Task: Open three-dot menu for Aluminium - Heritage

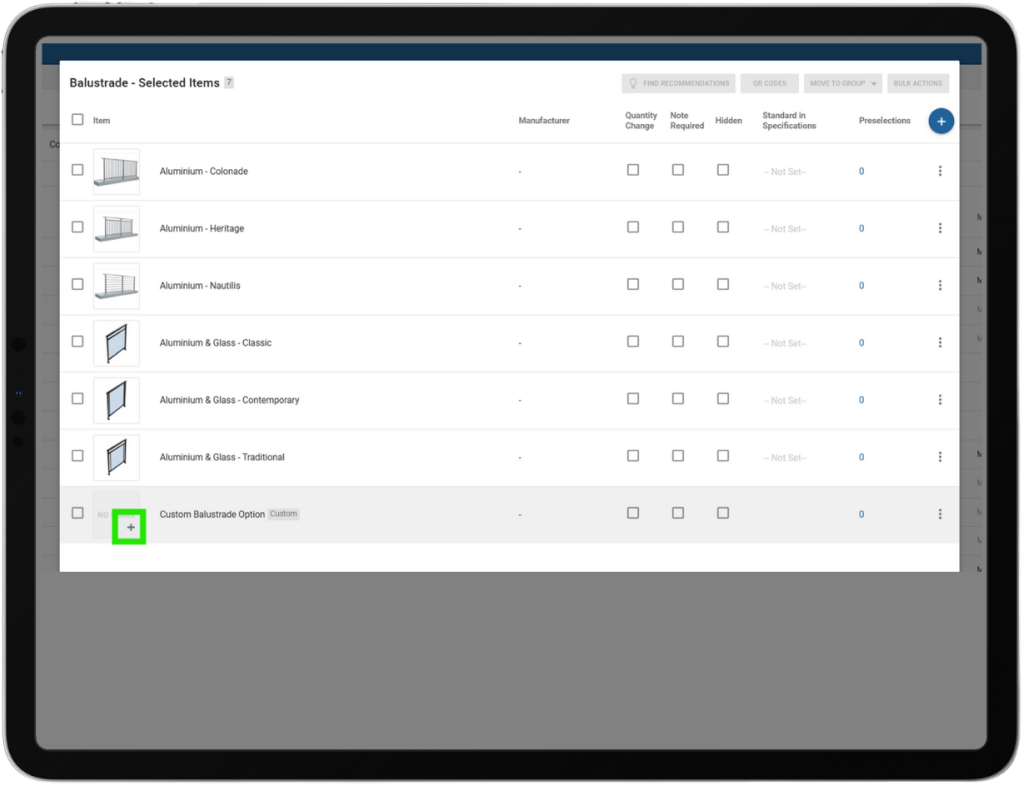Action: tap(940, 228)
